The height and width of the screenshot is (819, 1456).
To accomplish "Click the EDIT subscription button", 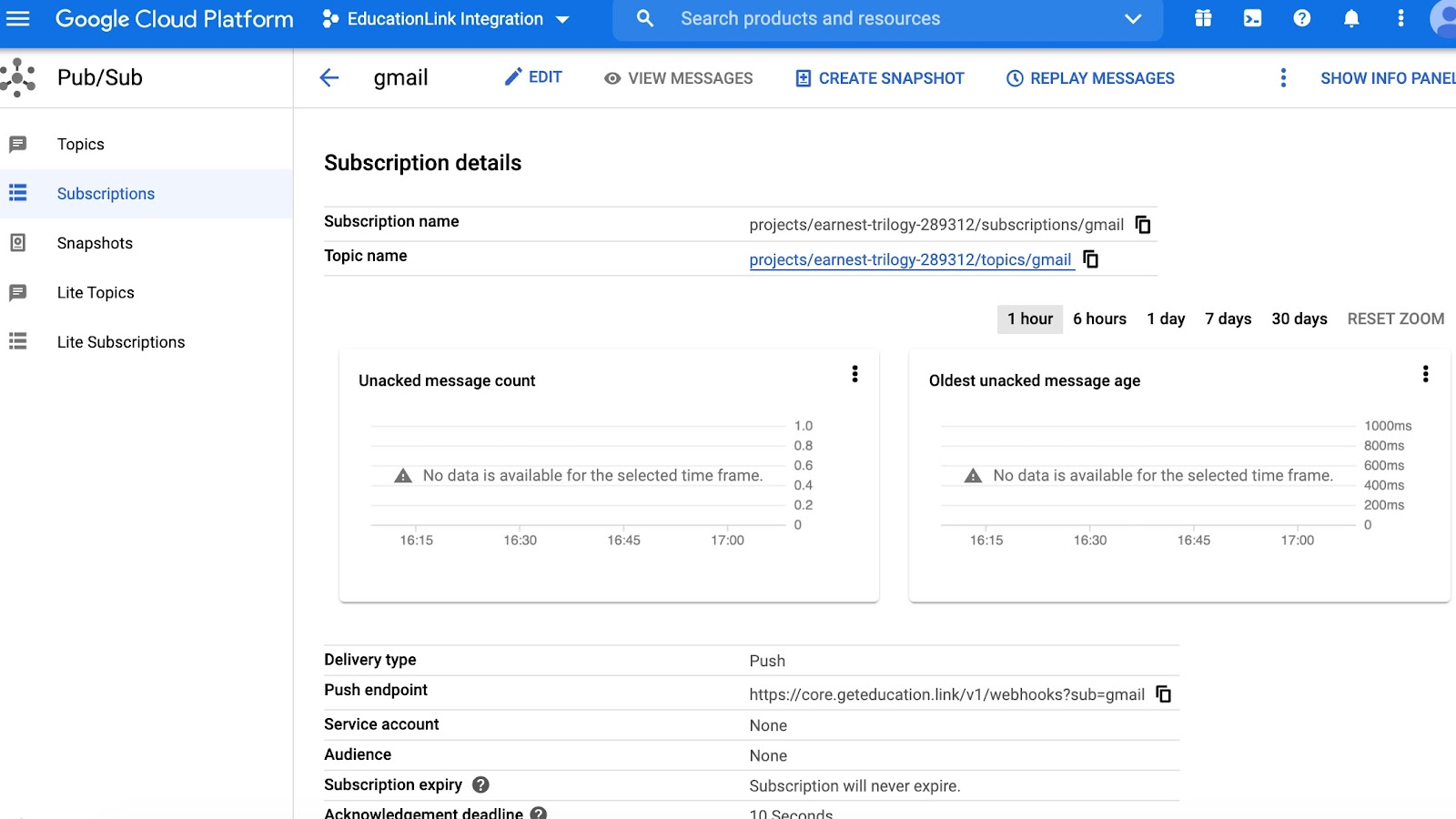I will 533,77.
